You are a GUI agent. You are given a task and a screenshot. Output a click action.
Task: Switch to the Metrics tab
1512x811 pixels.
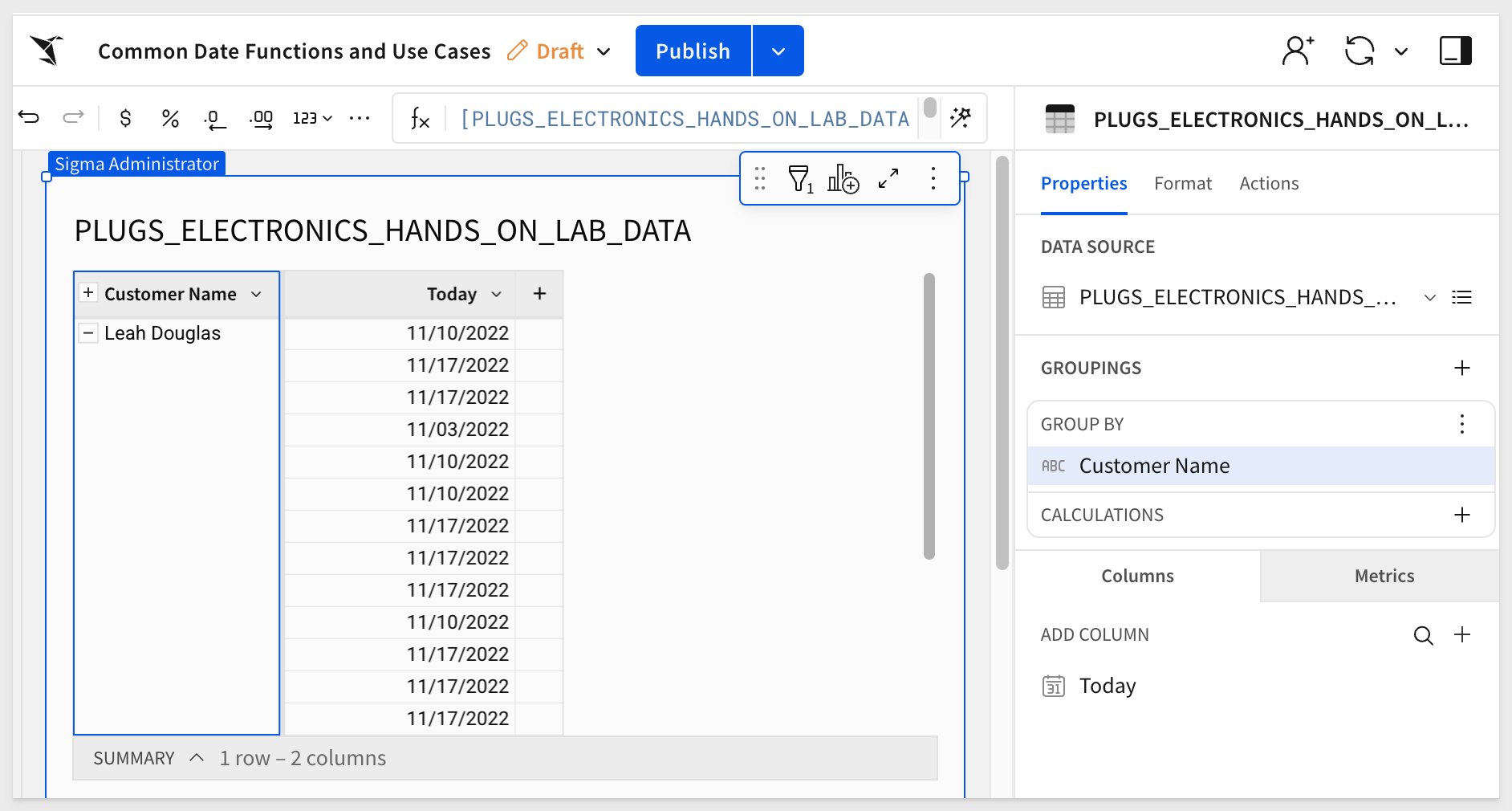(x=1384, y=576)
